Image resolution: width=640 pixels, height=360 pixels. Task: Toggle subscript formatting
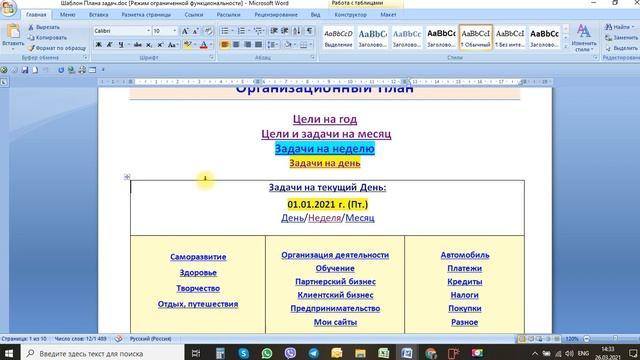[x=149, y=44]
